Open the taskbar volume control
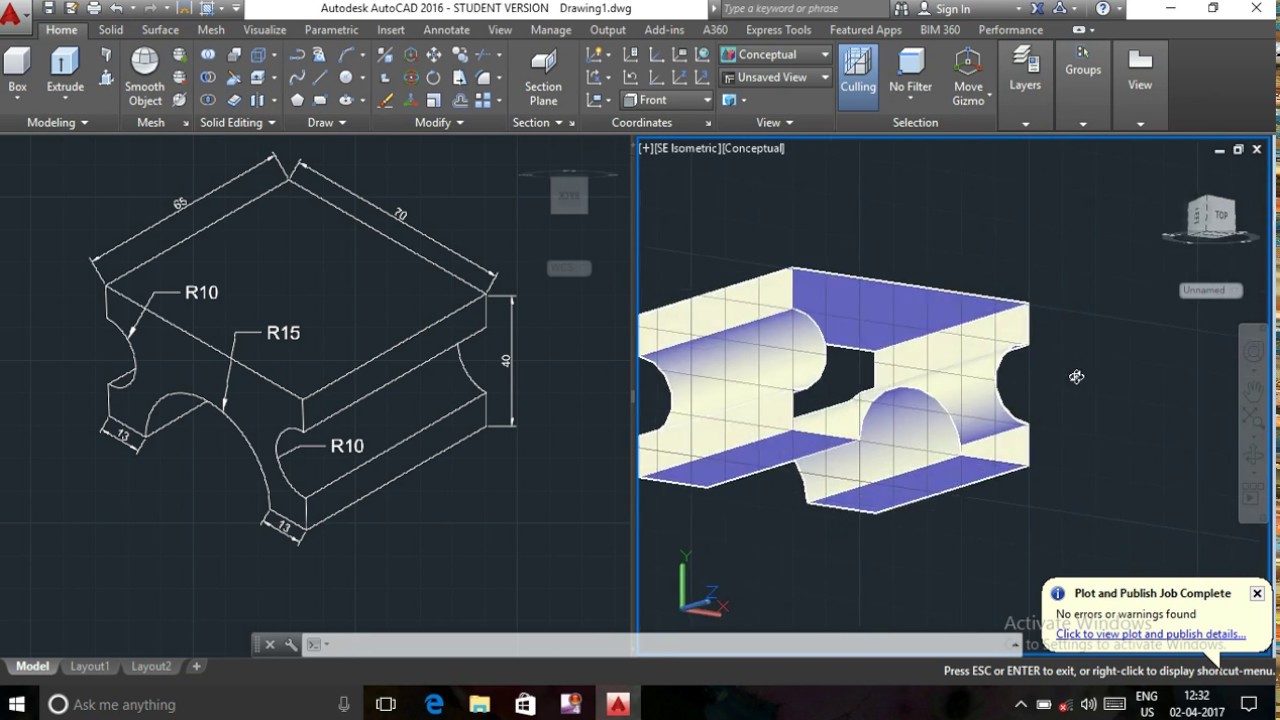The image size is (1280, 720). (x=1088, y=704)
